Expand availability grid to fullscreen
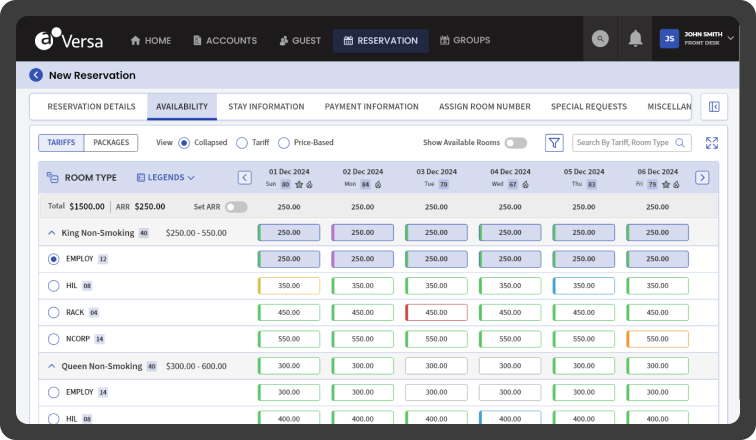756x440 pixels. click(x=711, y=143)
